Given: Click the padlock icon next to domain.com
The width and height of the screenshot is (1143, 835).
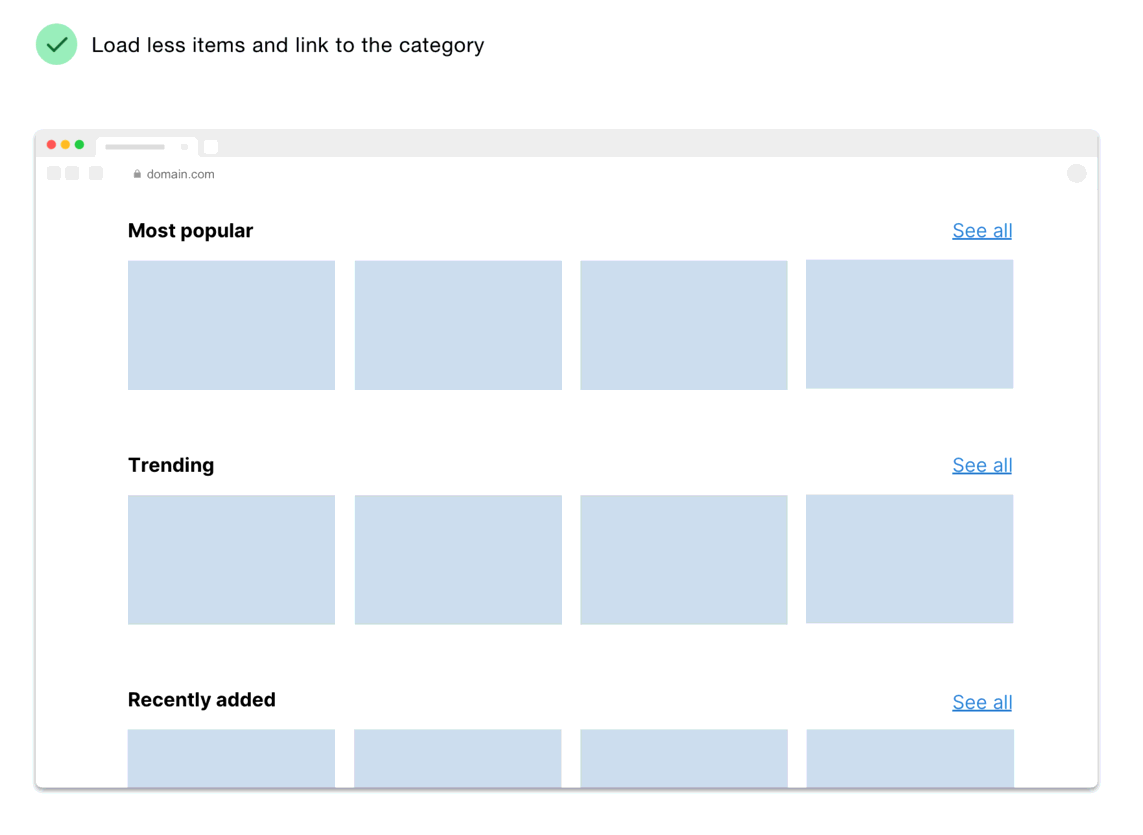Looking at the screenshot, I should (138, 174).
